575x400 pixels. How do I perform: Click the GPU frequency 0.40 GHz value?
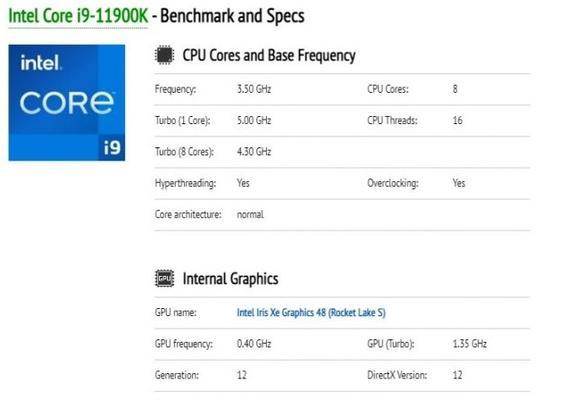pyautogui.click(x=254, y=344)
